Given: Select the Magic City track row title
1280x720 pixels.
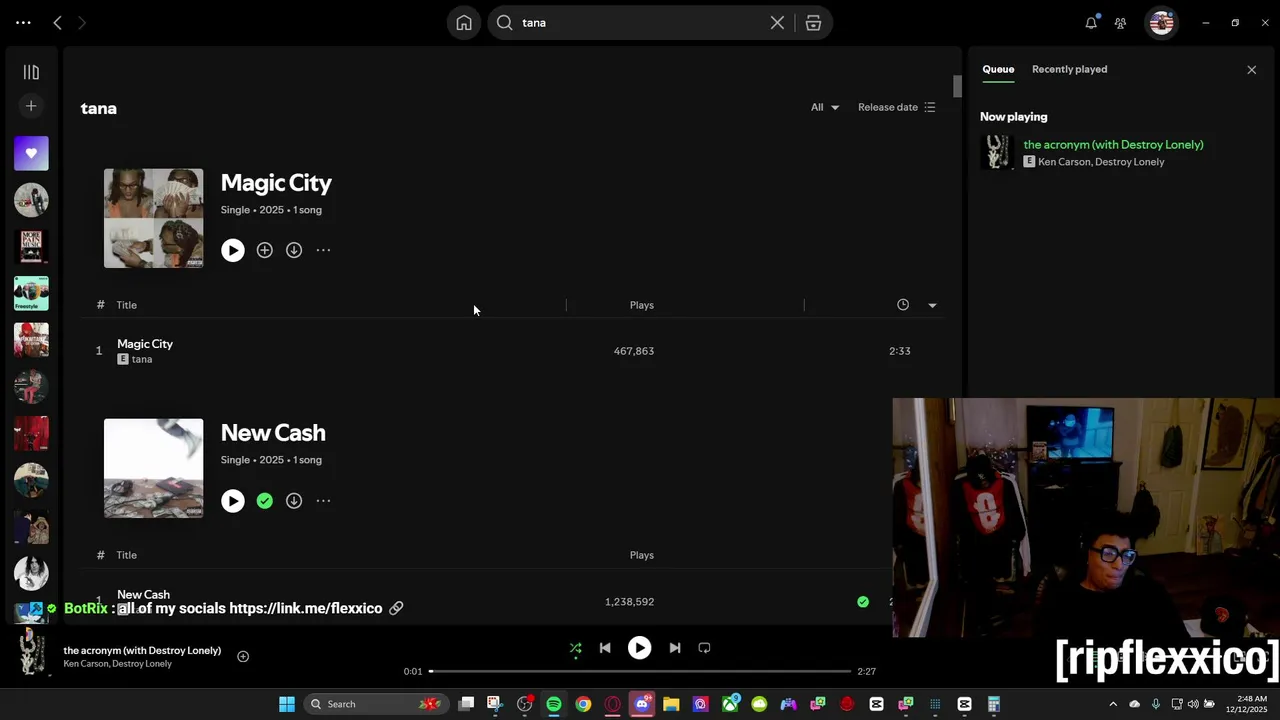Looking at the screenshot, I should (145, 344).
